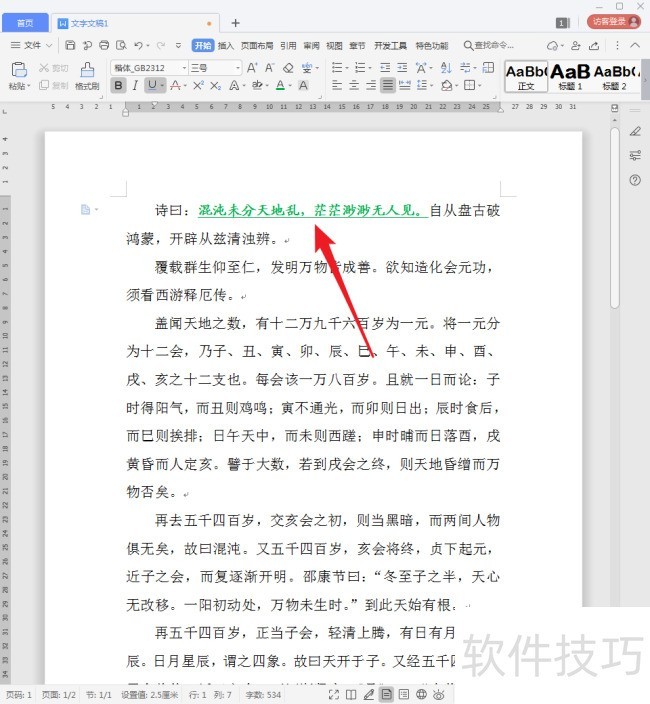Open Print Preview from quick access toolbar

(121, 45)
